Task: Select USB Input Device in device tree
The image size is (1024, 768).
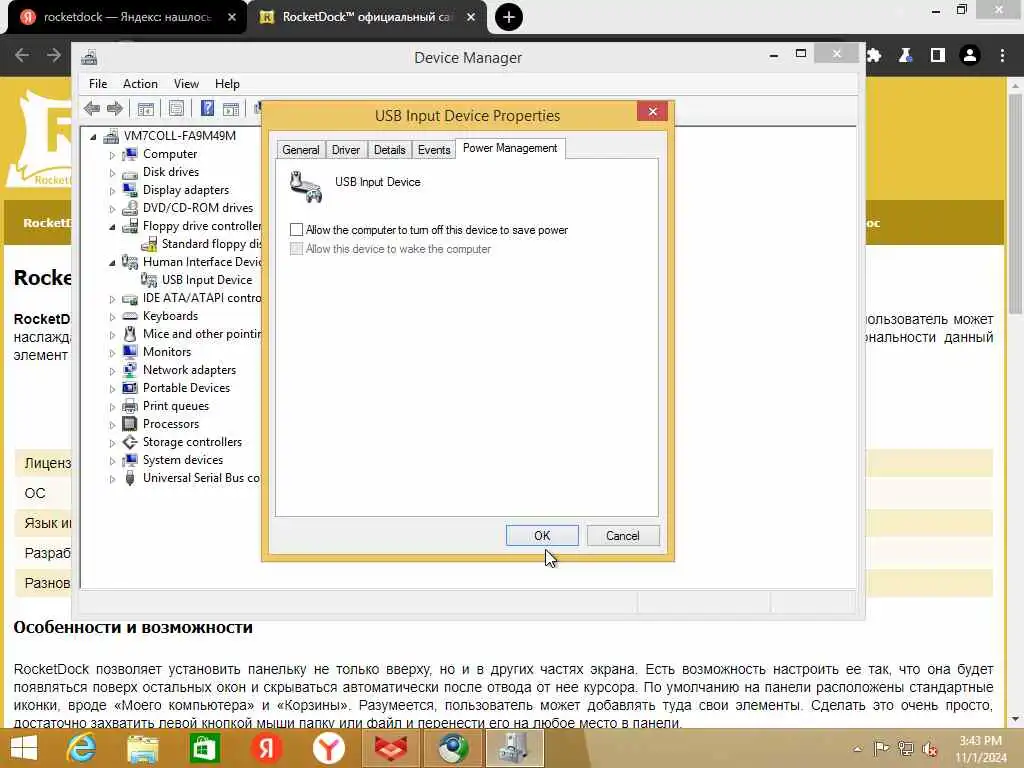Action: coord(206,280)
